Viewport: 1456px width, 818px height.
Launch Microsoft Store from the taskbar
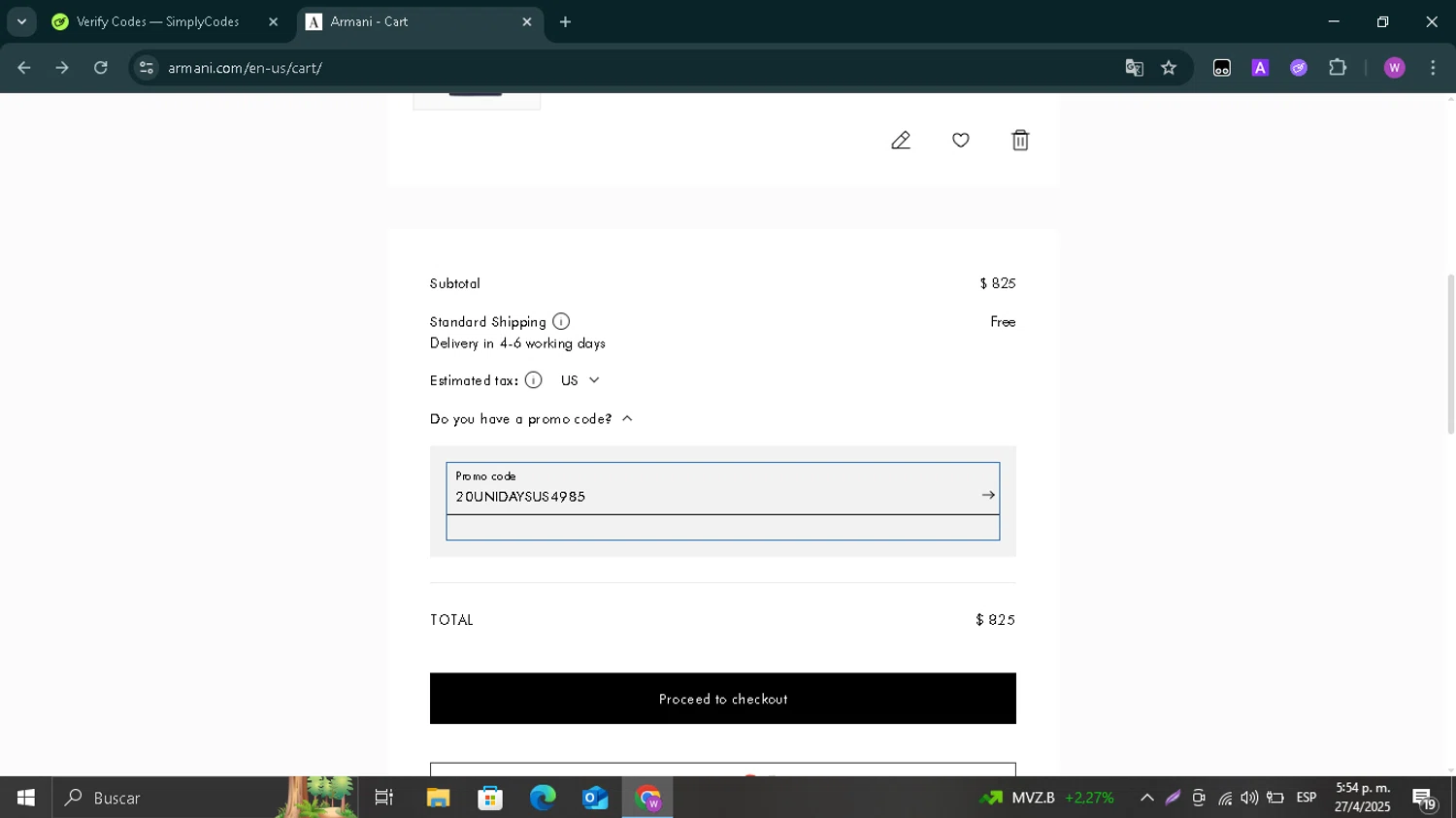pos(490,798)
